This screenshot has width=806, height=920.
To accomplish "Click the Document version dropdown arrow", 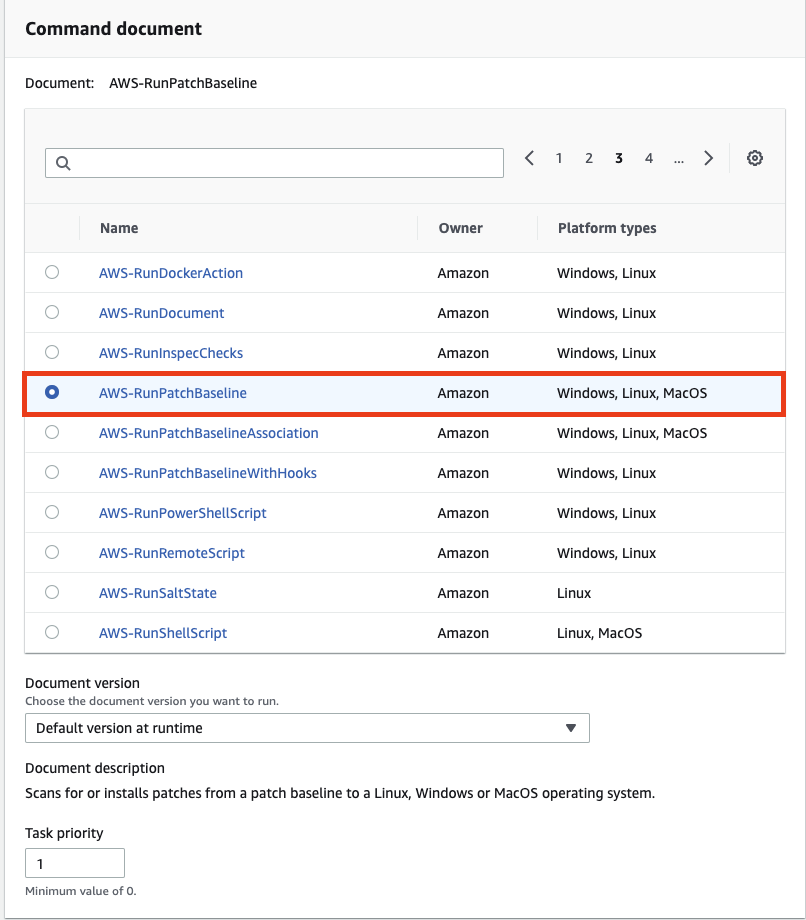I will pos(571,728).
